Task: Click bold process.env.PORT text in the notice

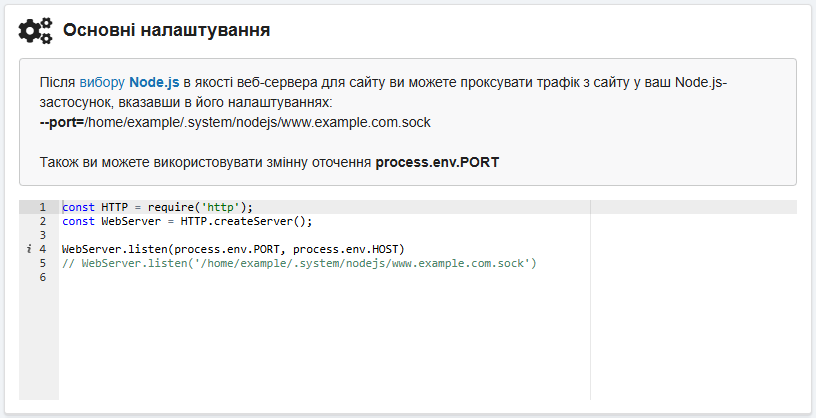Action: point(437,162)
